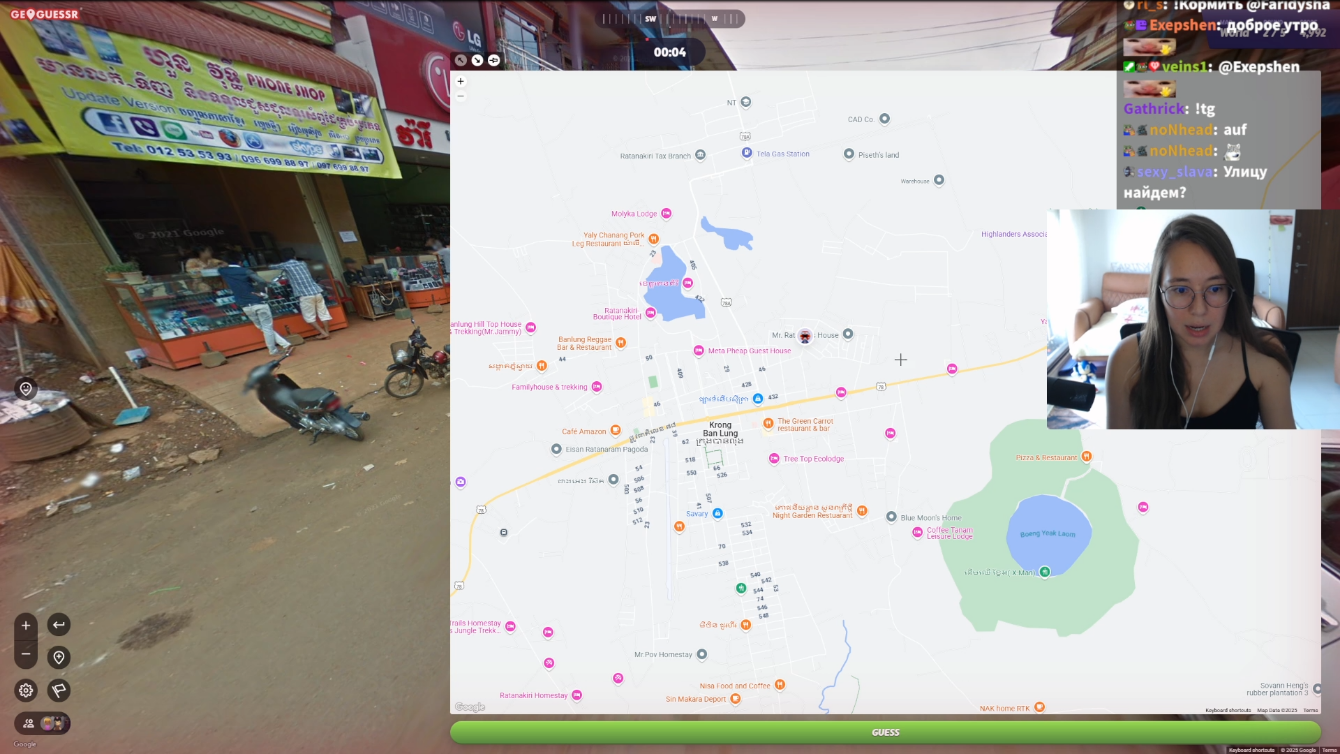Select Familyhouse & trekking marker
Image resolution: width=1340 pixels, height=754 pixels.
click(x=597, y=386)
